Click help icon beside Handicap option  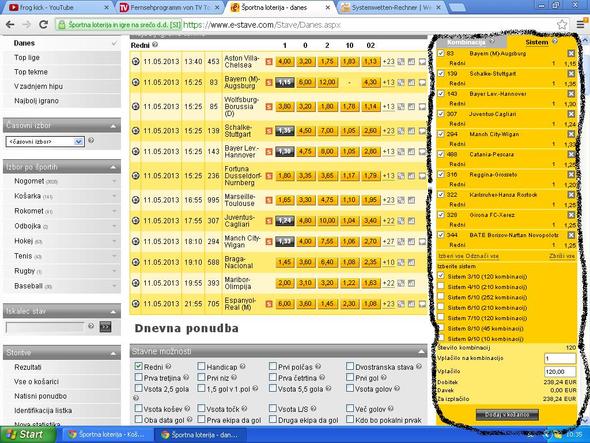click(x=243, y=366)
